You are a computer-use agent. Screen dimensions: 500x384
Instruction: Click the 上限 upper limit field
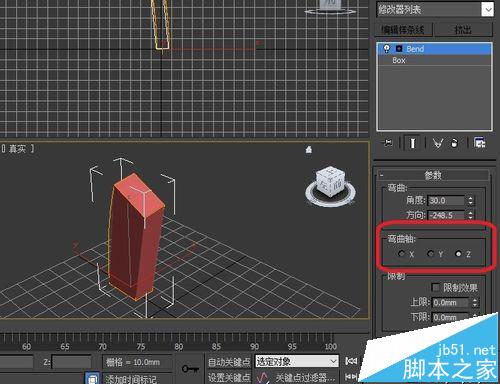[x=450, y=303]
